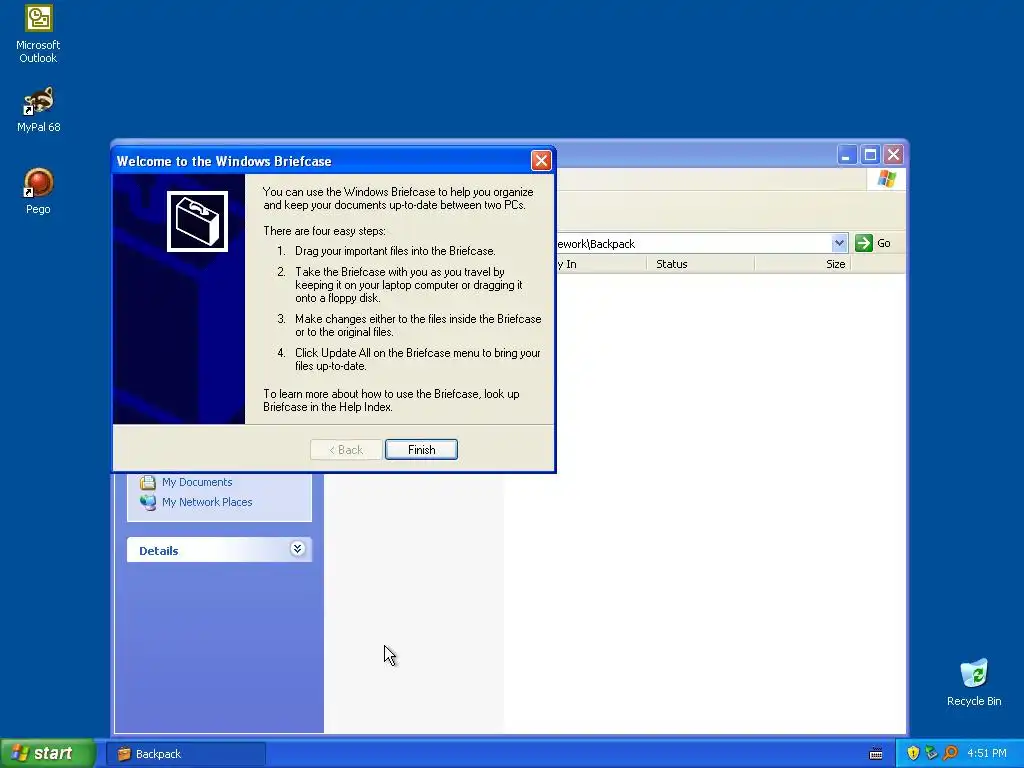Click the green Go arrow icon
Screen dimensions: 1024x768
(x=863, y=243)
